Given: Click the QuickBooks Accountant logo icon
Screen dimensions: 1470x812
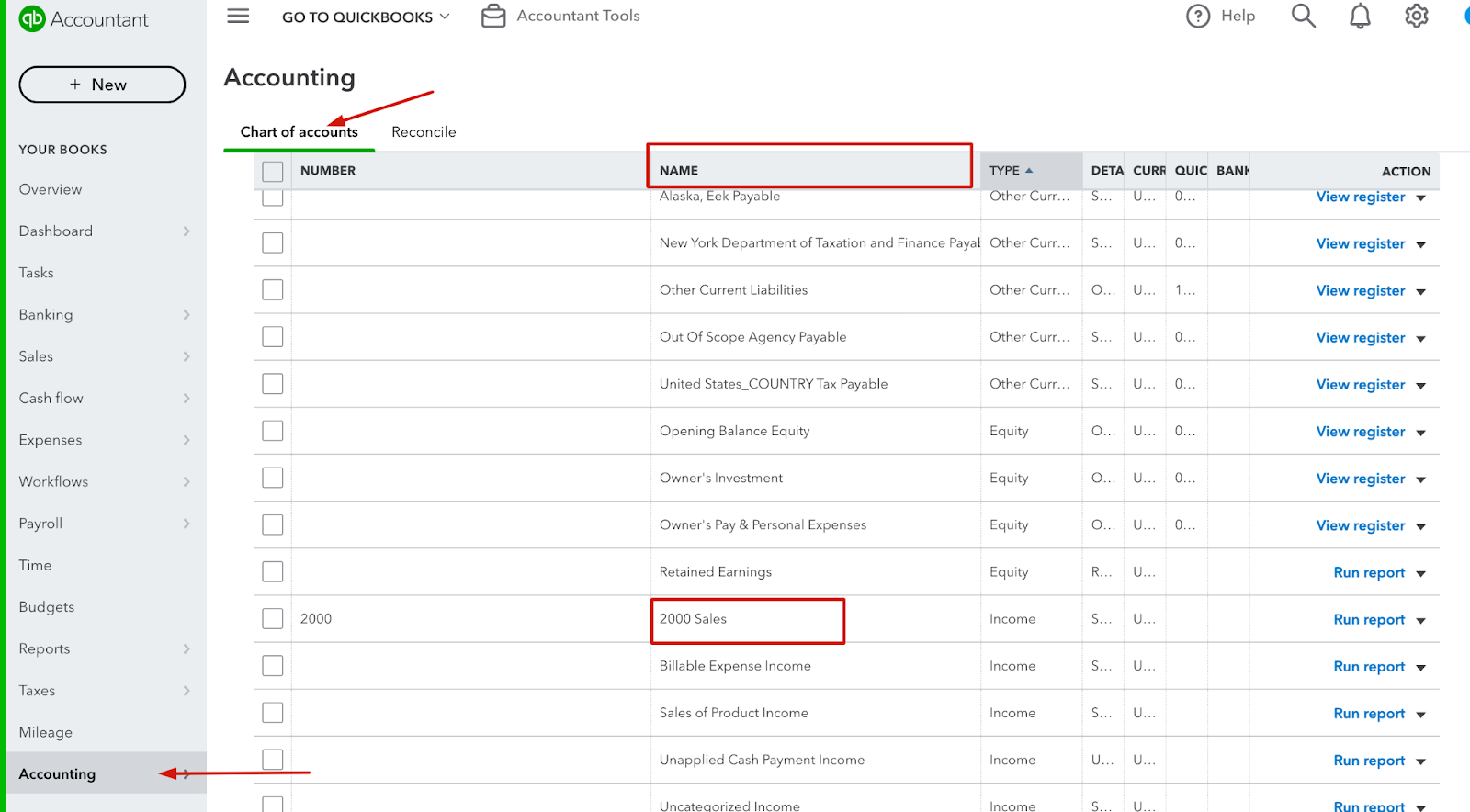Looking at the screenshot, I should pos(32,19).
